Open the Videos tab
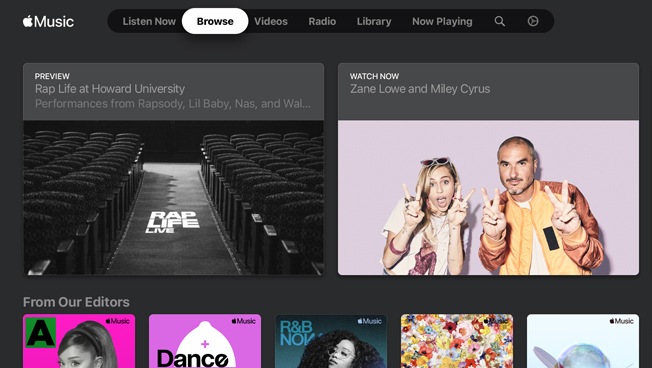 (x=271, y=21)
